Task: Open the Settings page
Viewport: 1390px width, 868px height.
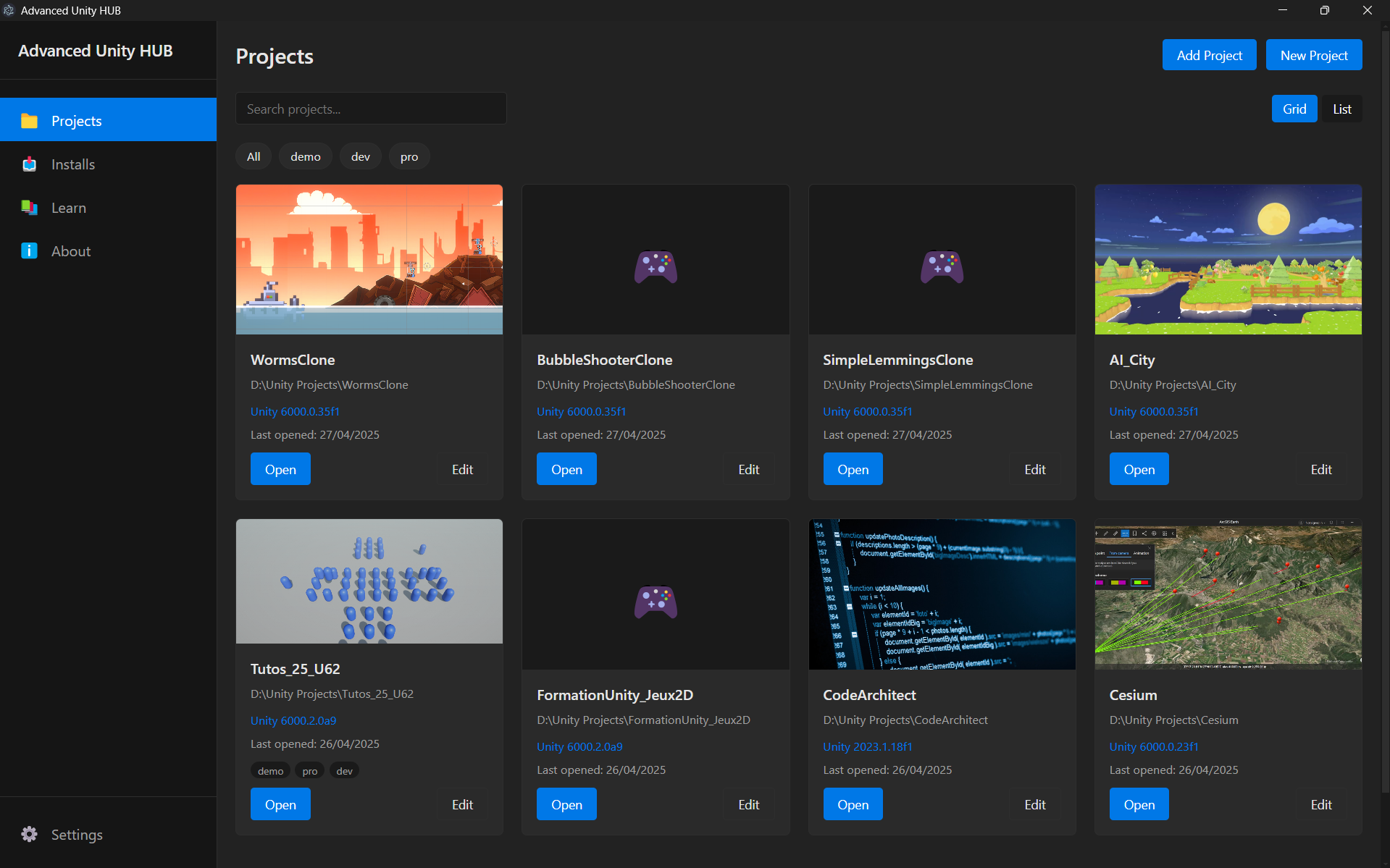Action: coord(109,834)
